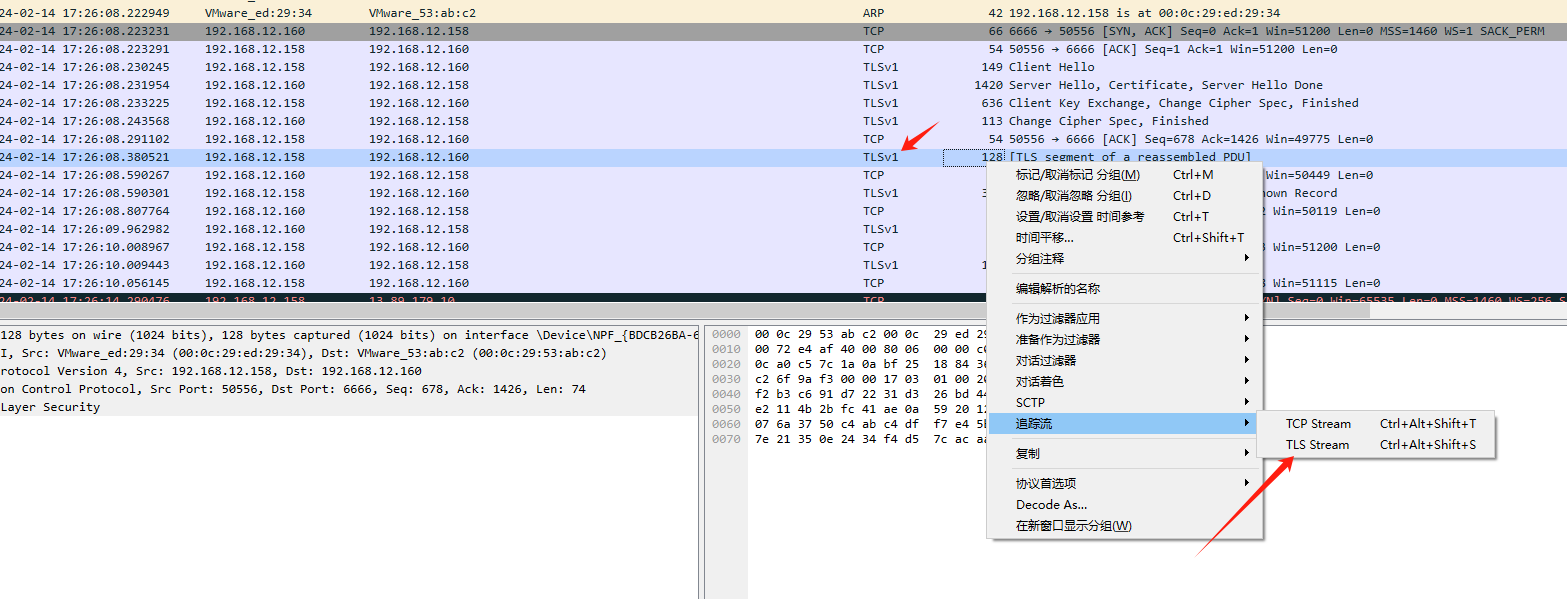Select TCP Stream in the follow submenu
Image resolution: width=1567 pixels, height=599 pixels.
(x=1318, y=424)
